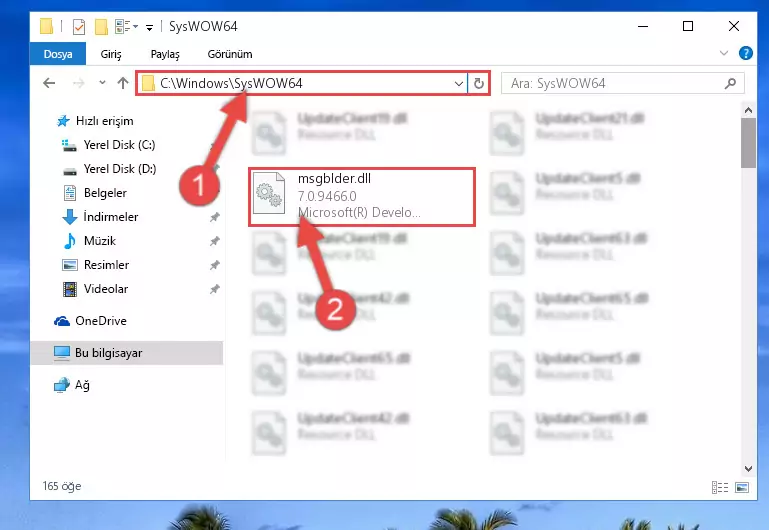Click the address bar path C:\Windows\SysWOW64

tap(231, 83)
